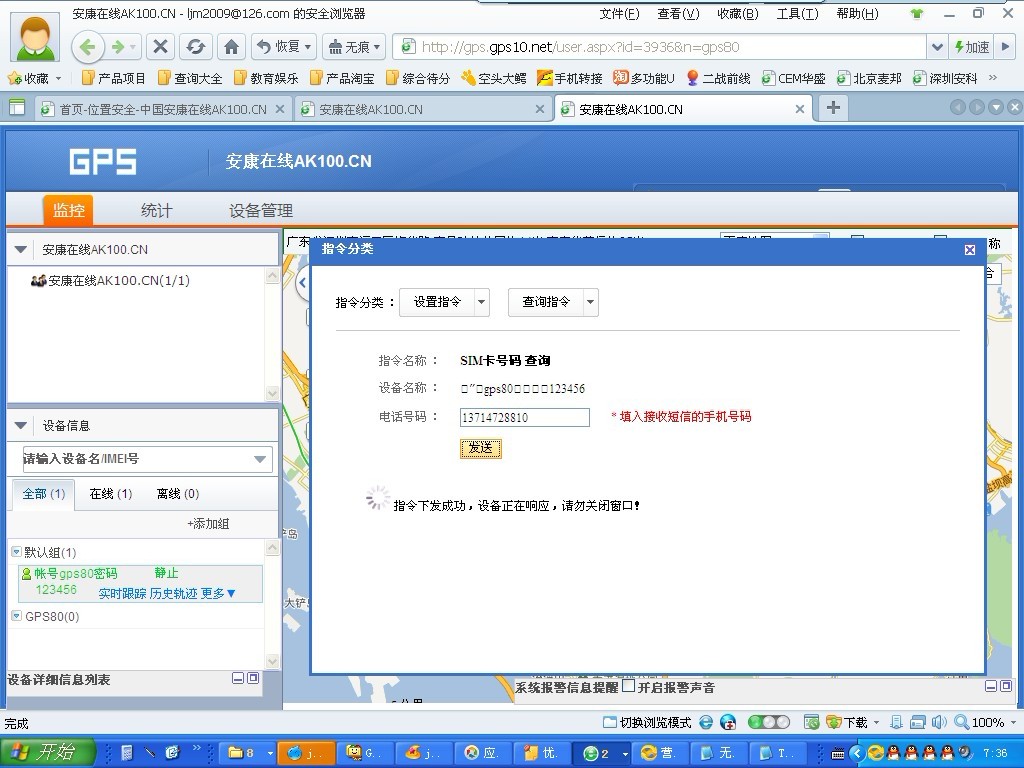Open the 手机转接 bookmark
The height and width of the screenshot is (768, 1024).
pos(569,78)
